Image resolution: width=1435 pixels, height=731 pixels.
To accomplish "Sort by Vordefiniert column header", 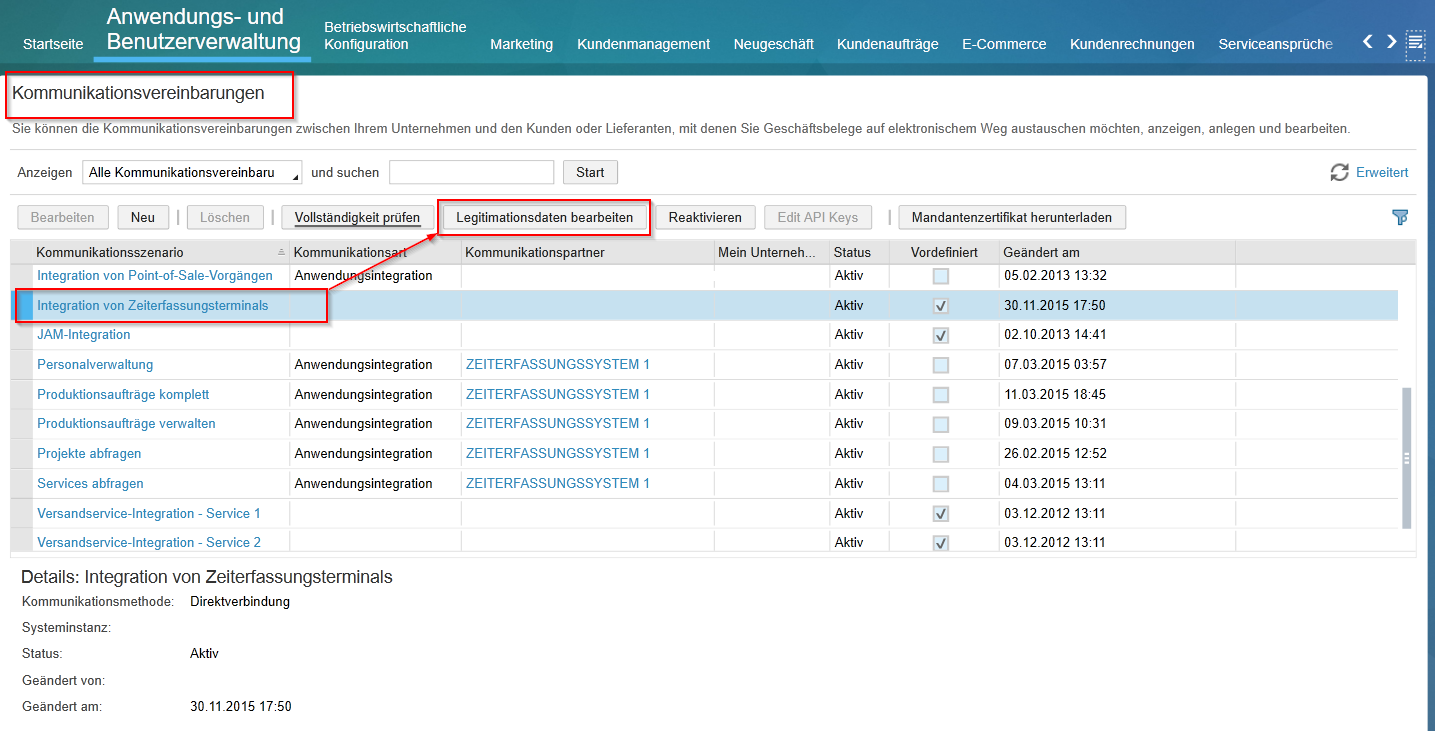I will (944, 252).
